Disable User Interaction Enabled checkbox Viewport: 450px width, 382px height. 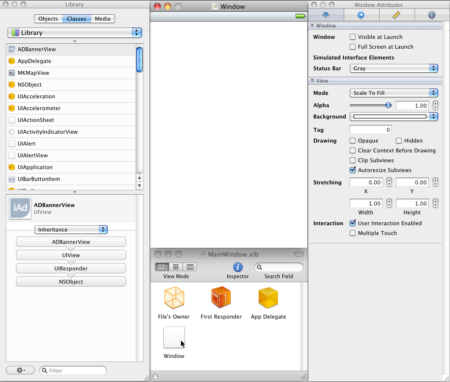point(352,223)
